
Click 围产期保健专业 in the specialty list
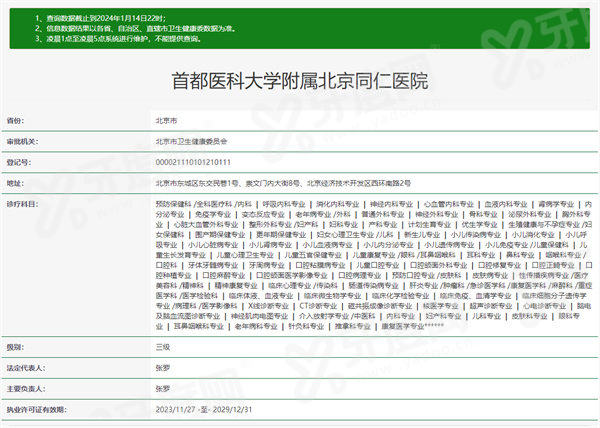(x=220, y=235)
